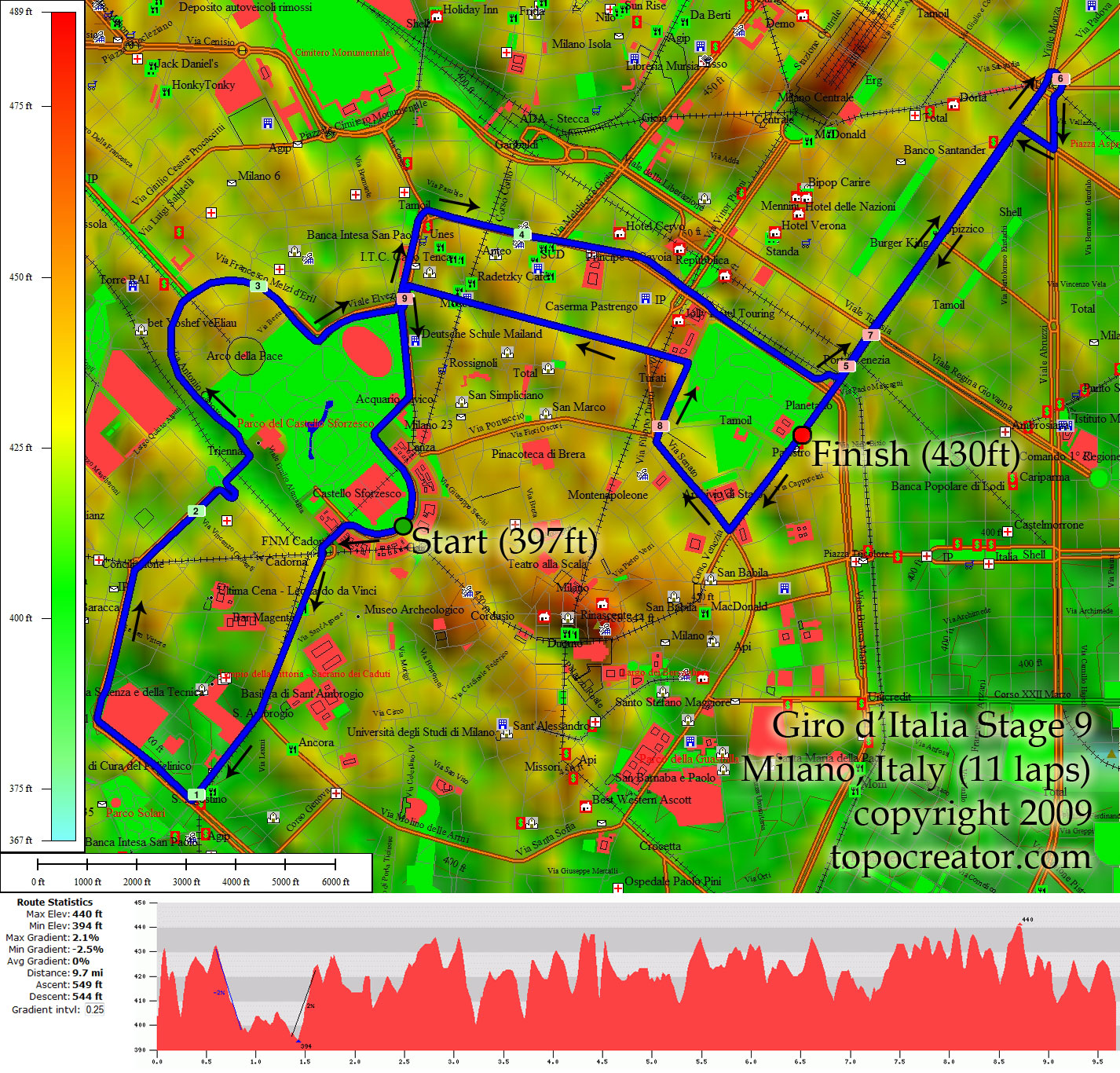Click the Cimitero Monumentale label

[x=342, y=53]
